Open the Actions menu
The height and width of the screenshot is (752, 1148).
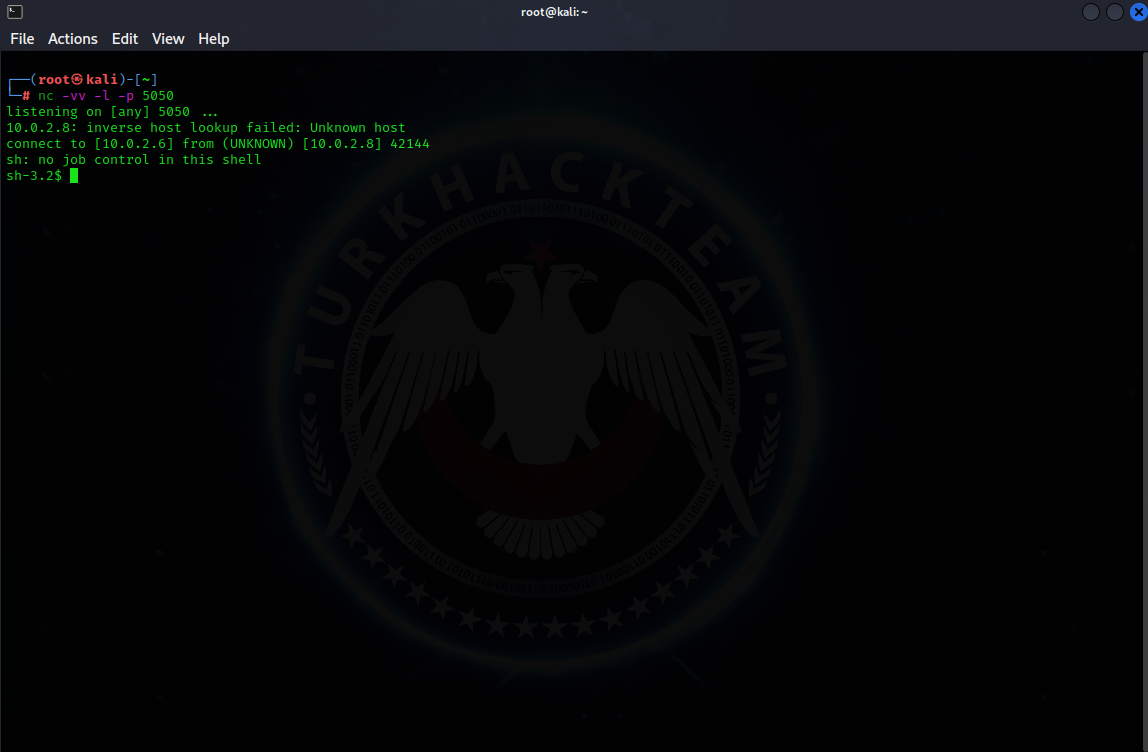coord(72,39)
